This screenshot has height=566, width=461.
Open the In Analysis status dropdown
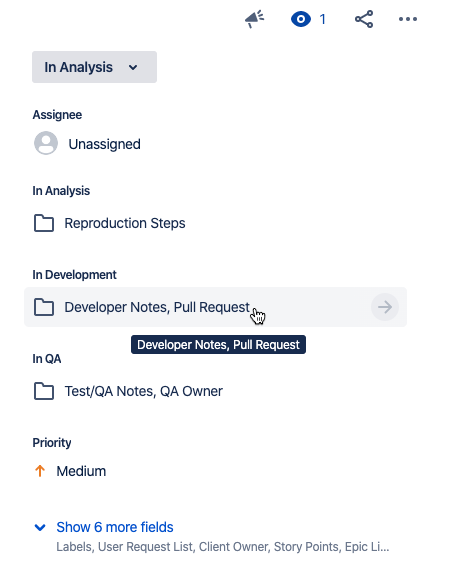pos(94,67)
